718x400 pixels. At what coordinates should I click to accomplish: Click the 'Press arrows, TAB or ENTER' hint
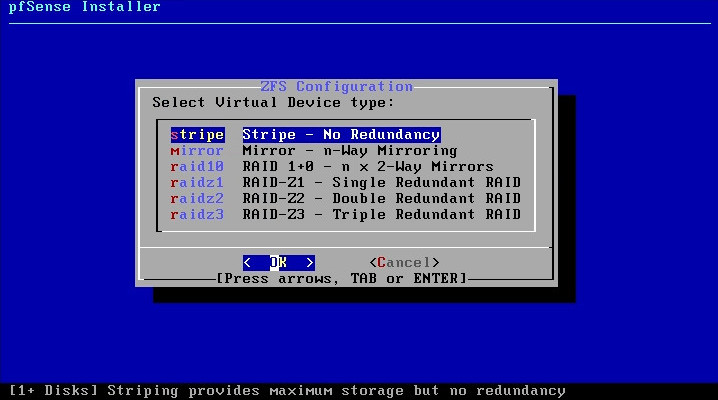pos(341,278)
